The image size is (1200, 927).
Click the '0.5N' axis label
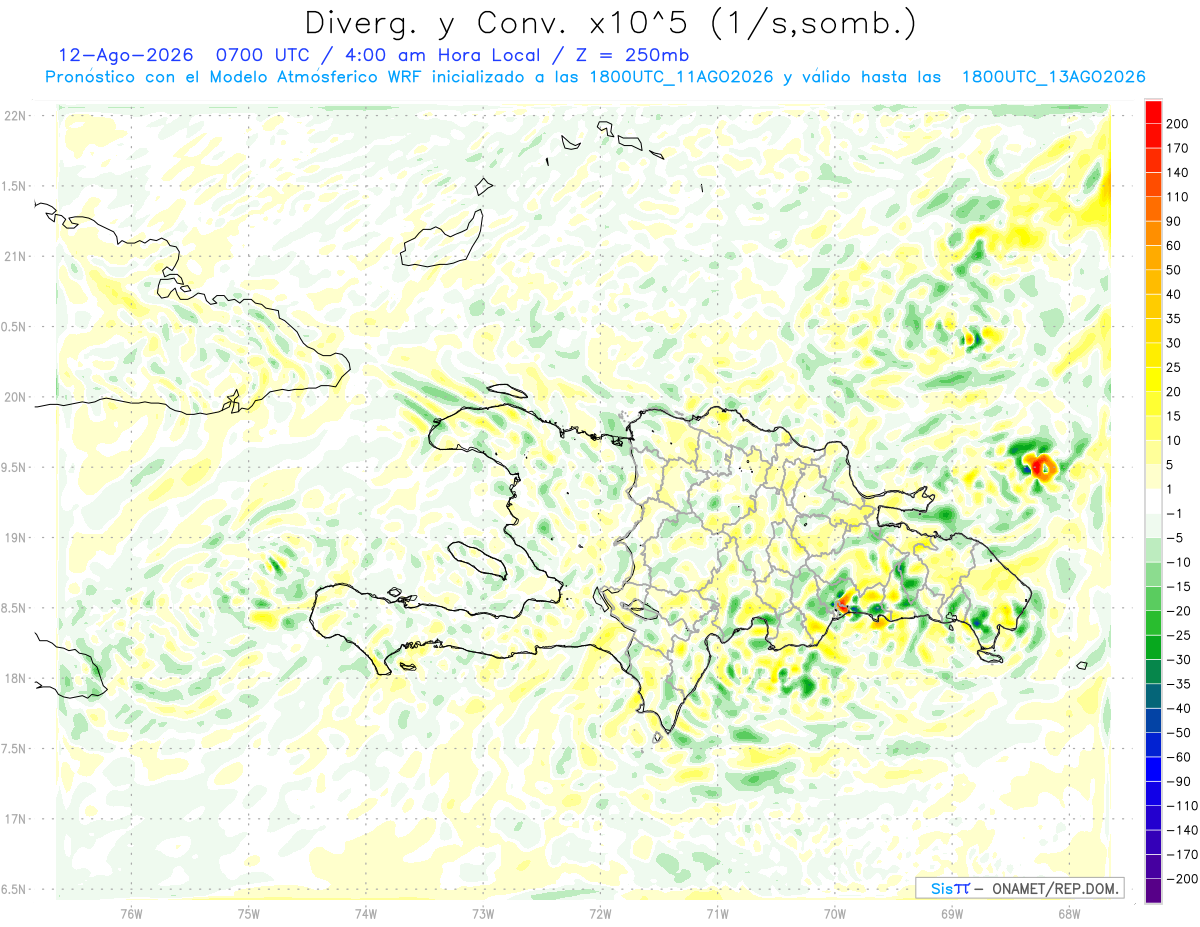(15, 327)
